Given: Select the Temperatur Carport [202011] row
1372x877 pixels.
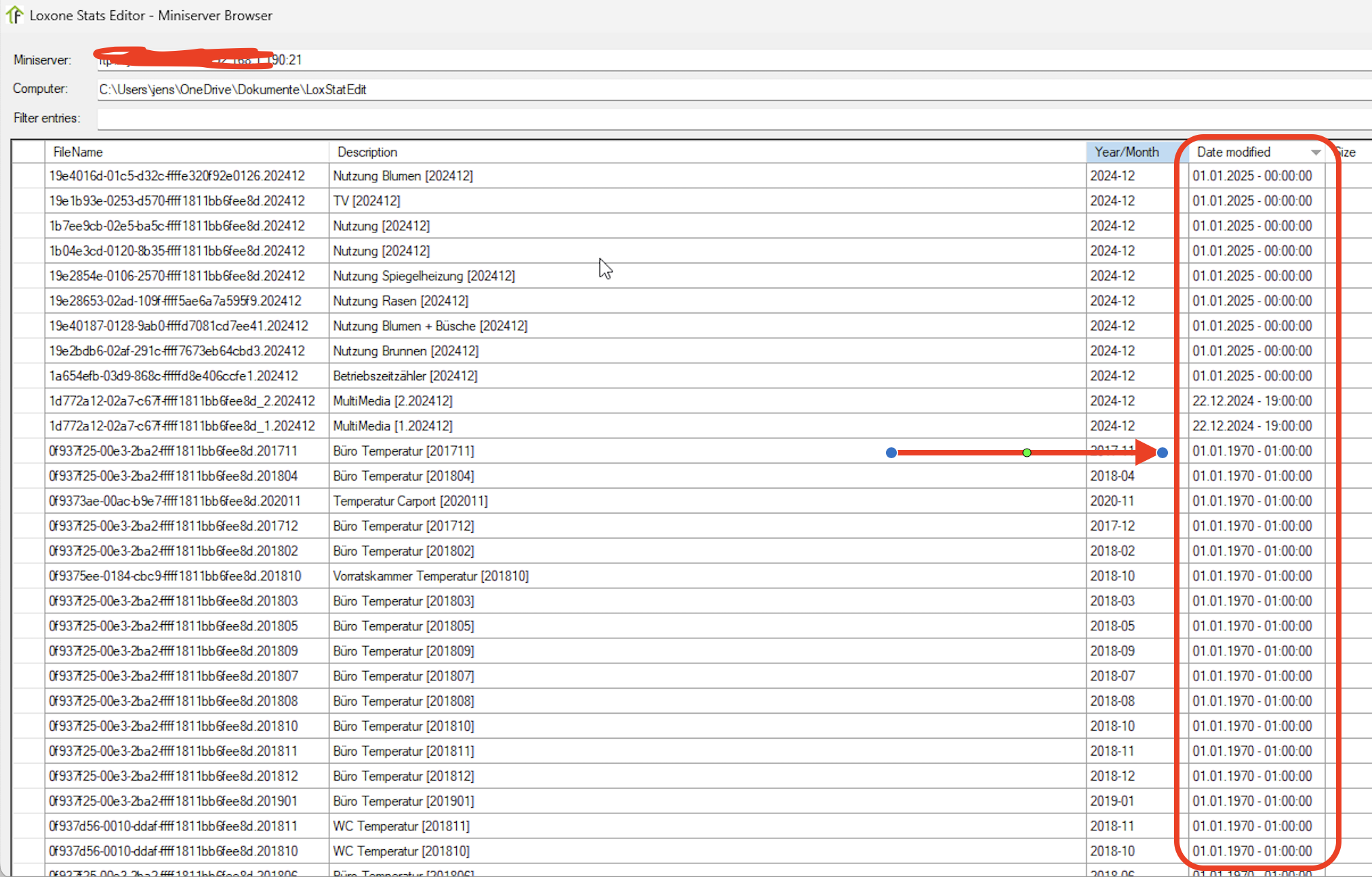Looking at the screenshot, I should tap(410, 501).
